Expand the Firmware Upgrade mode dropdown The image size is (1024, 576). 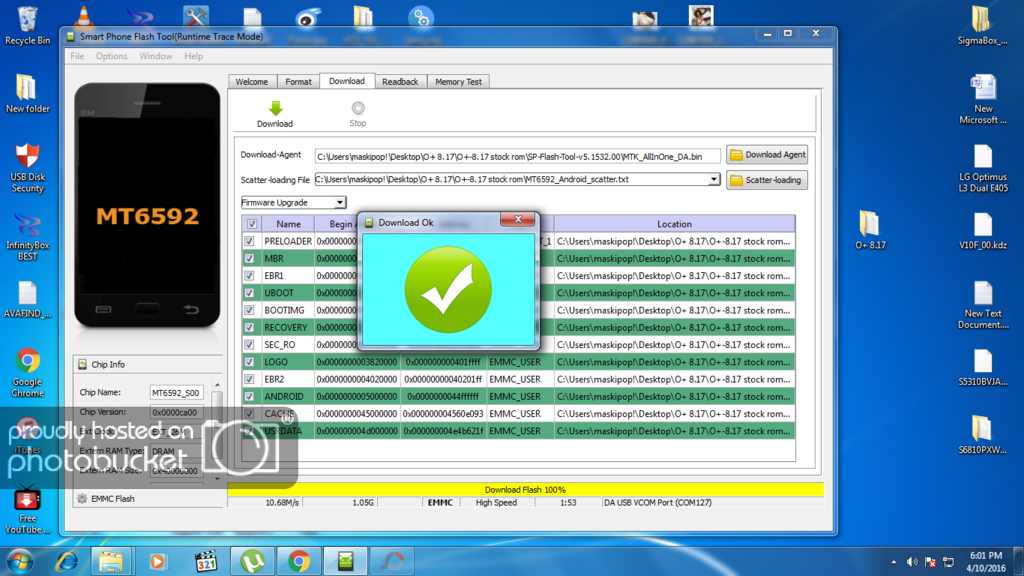point(340,202)
